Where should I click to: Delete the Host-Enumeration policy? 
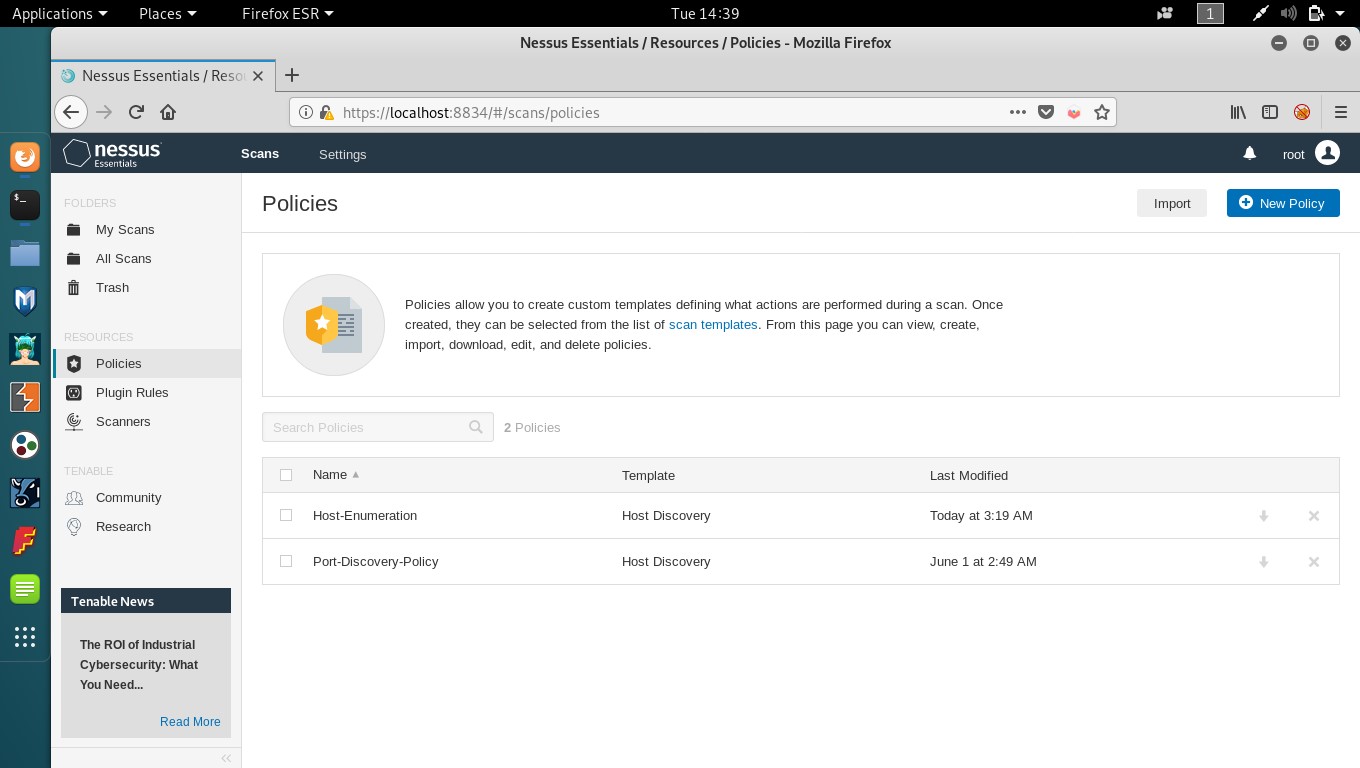click(1314, 516)
